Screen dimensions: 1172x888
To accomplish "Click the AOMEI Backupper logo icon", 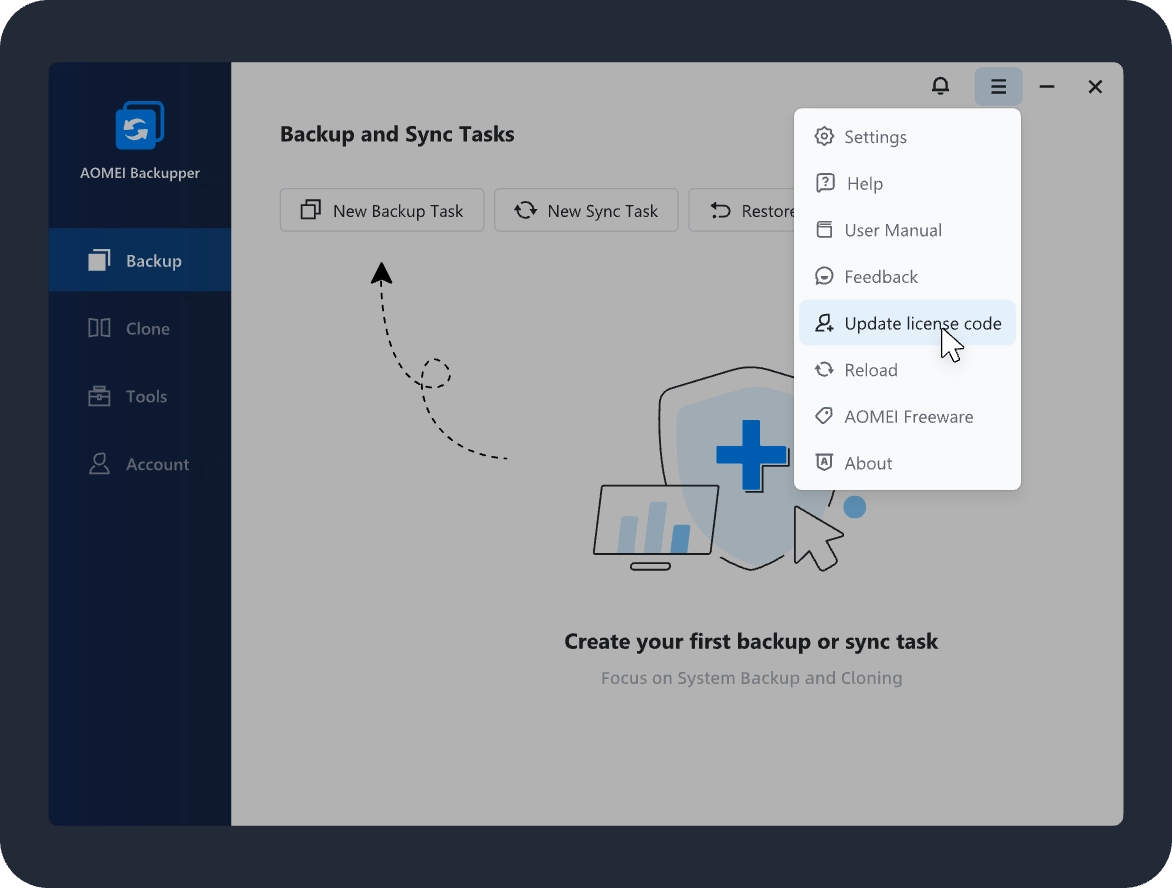I will (x=140, y=125).
